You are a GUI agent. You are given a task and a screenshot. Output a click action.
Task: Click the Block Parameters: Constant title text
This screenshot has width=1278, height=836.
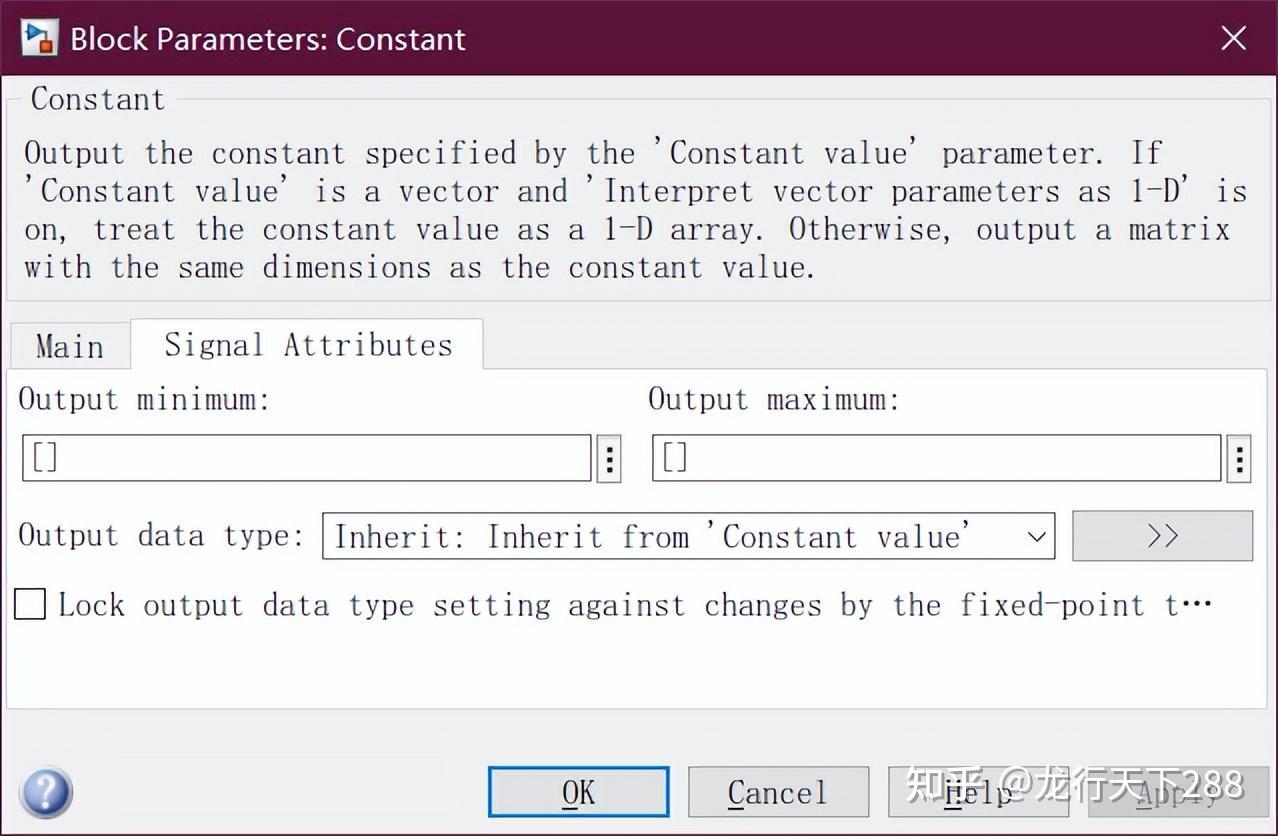pos(268,39)
